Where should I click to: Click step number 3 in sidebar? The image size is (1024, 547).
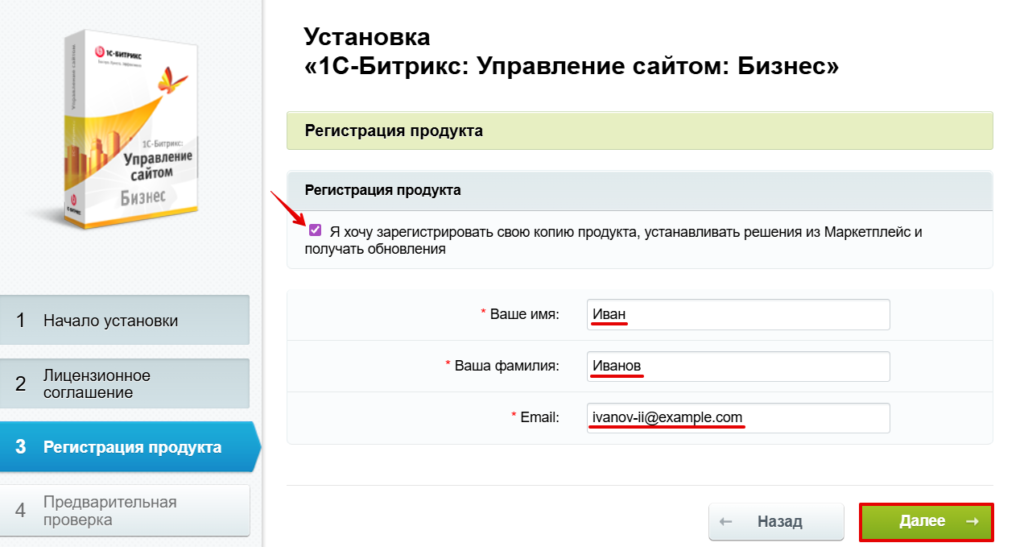20,447
